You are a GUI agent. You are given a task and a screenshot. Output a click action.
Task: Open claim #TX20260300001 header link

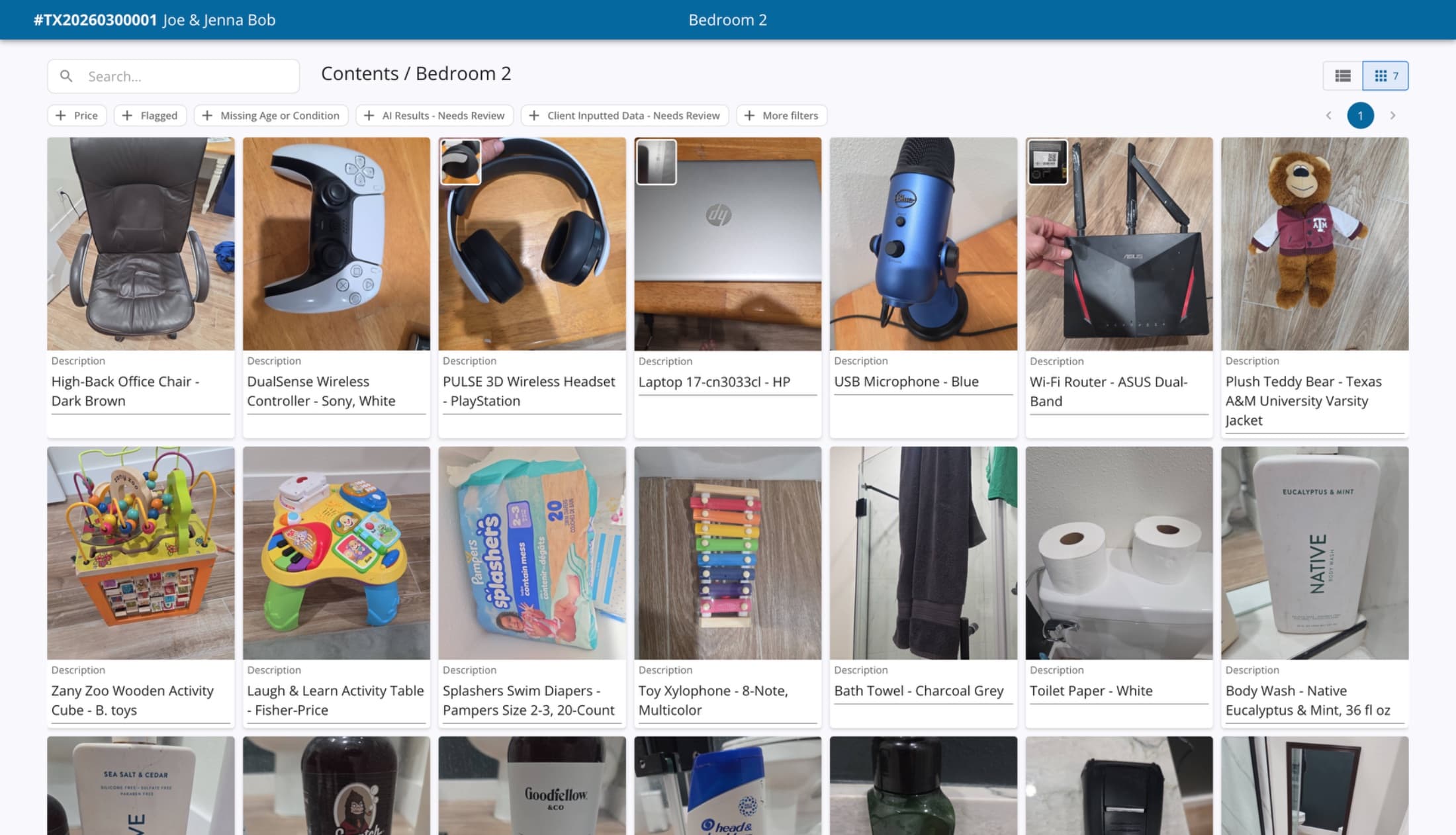click(95, 20)
